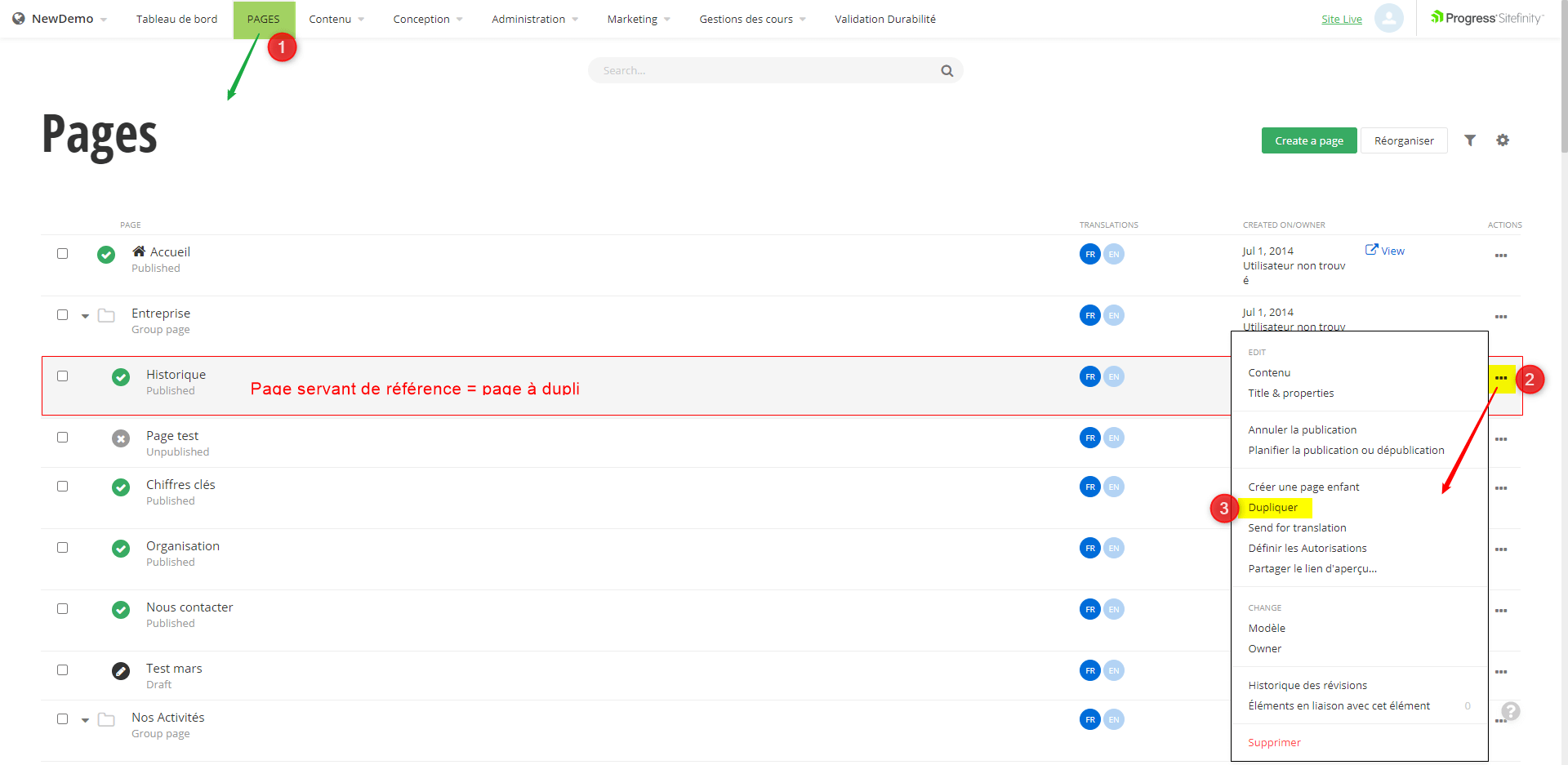Open the settings gear icon

pyautogui.click(x=1503, y=140)
